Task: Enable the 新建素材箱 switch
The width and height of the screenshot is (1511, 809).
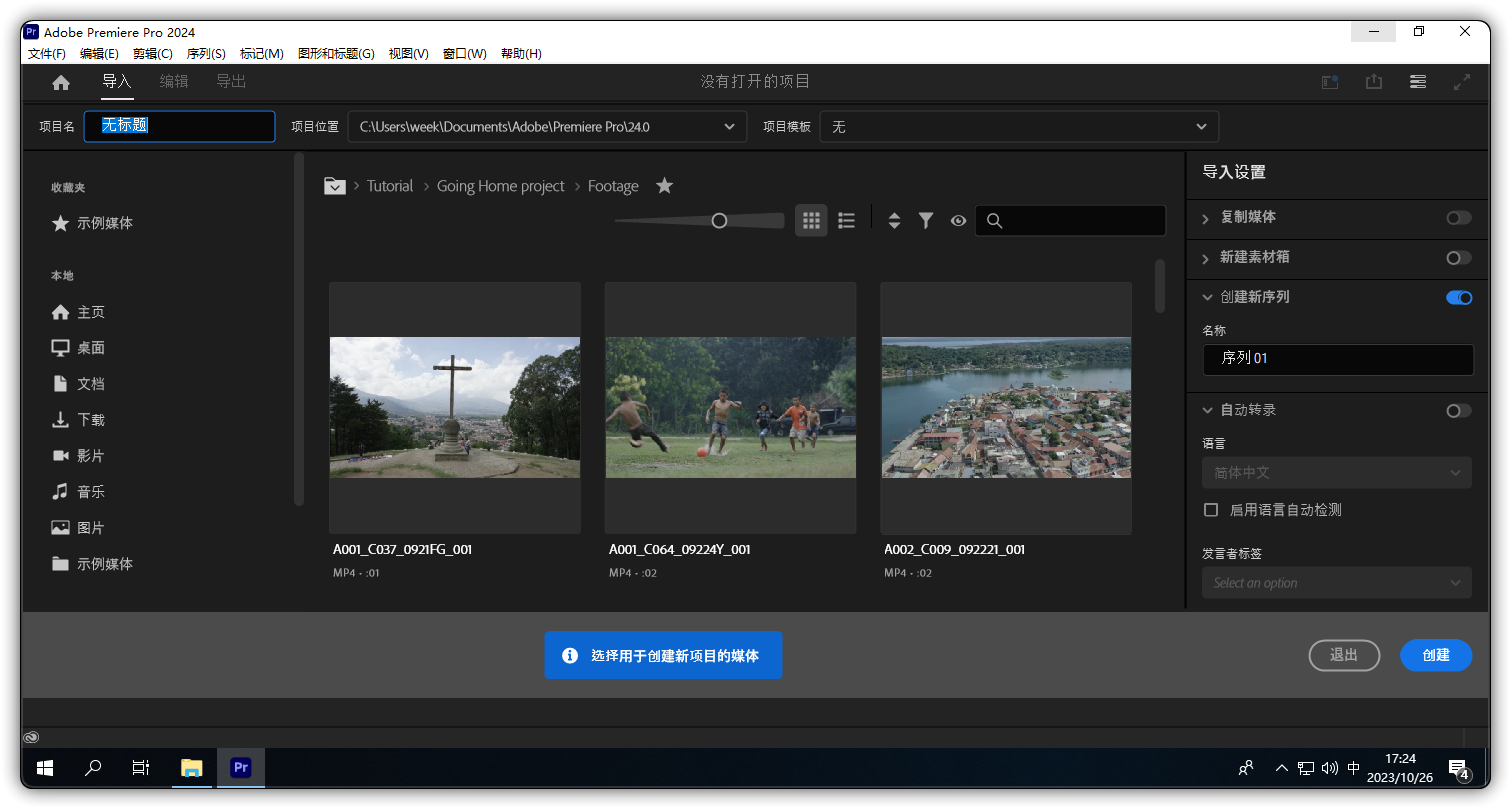Action: pyautogui.click(x=1459, y=258)
